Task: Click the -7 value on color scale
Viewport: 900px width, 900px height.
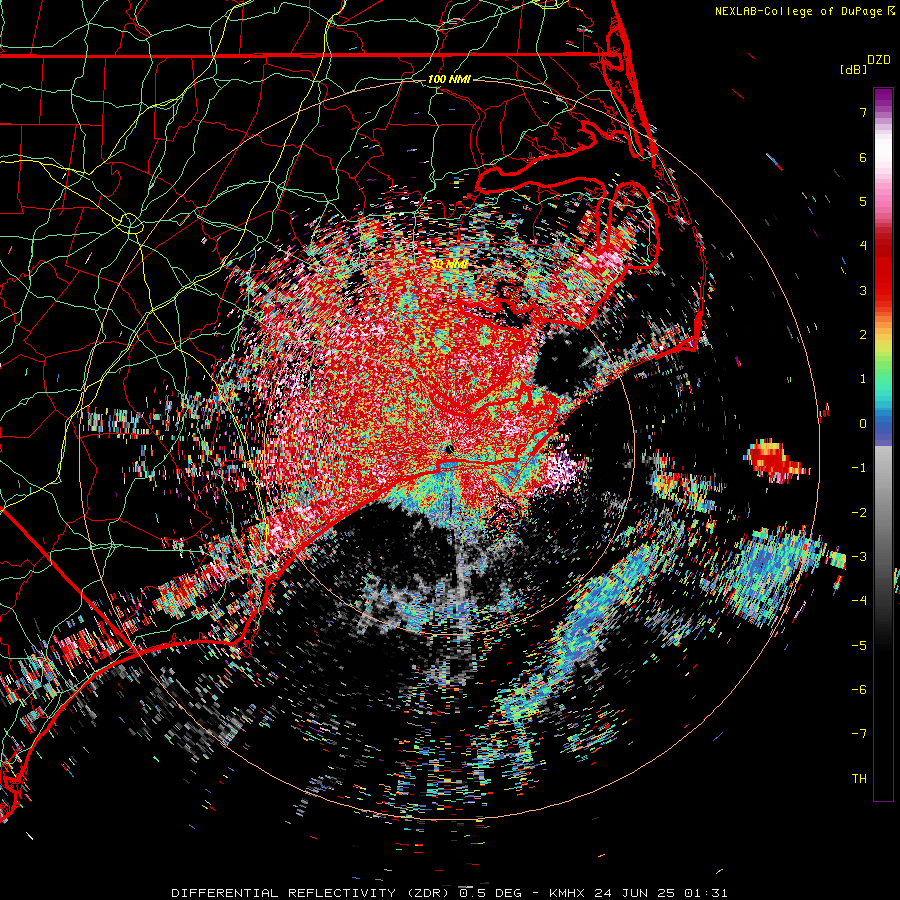Action: click(859, 734)
